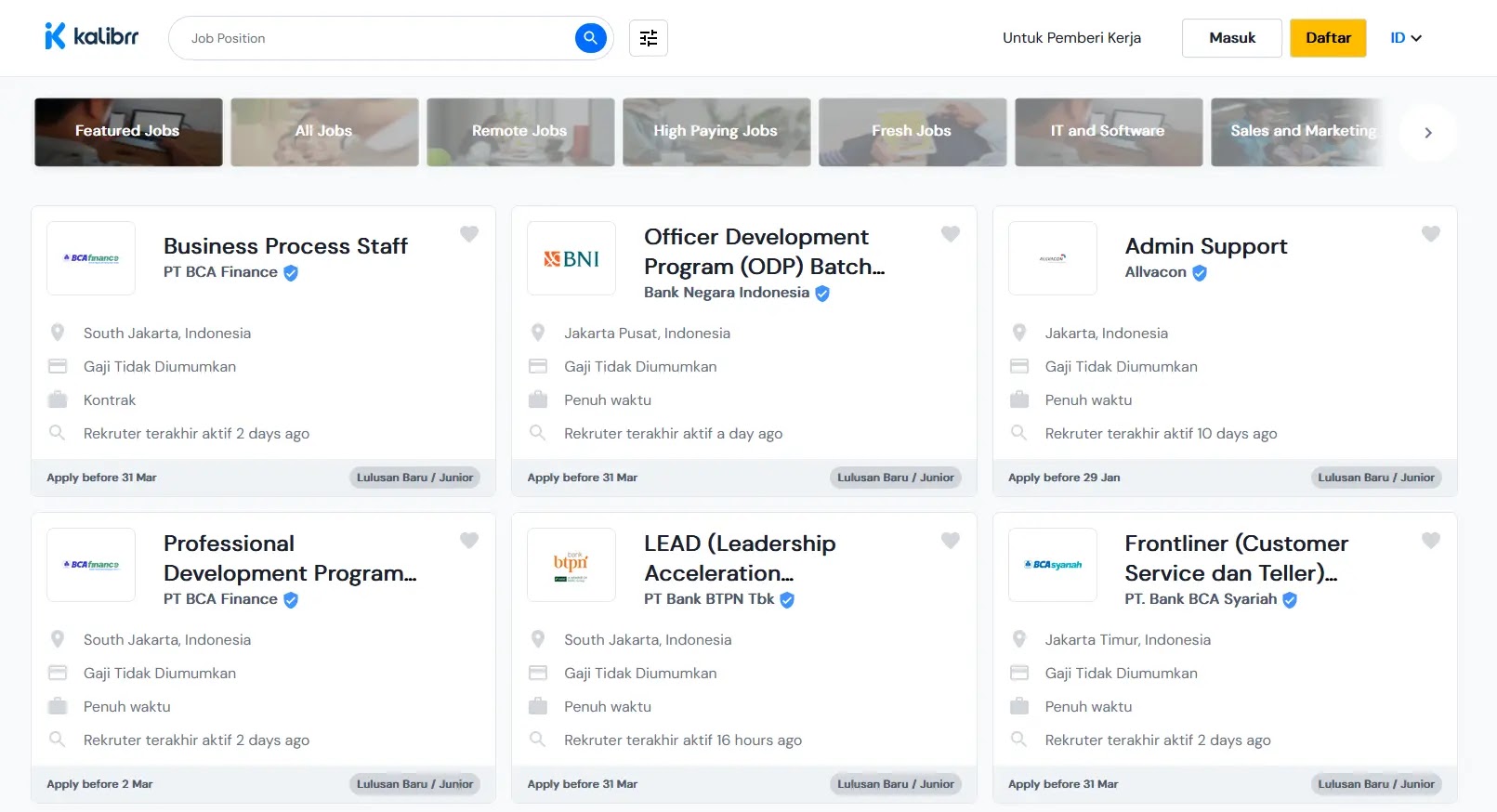Click Allvacon logo thumbnail

[1053, 258]
